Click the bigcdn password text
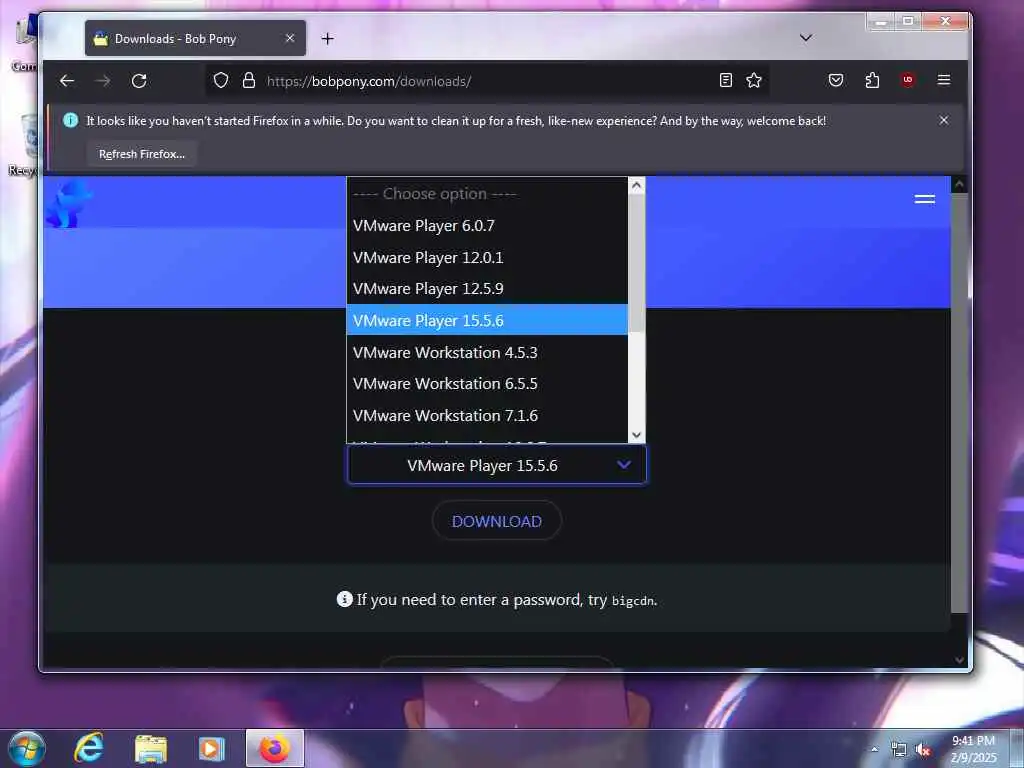1024x768 pixels. pos(632,601)
